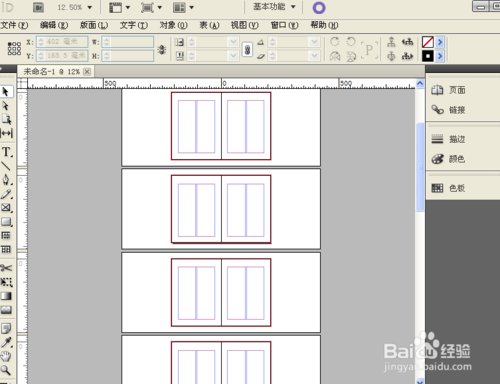Select the Pencil tool

[6, 194]
